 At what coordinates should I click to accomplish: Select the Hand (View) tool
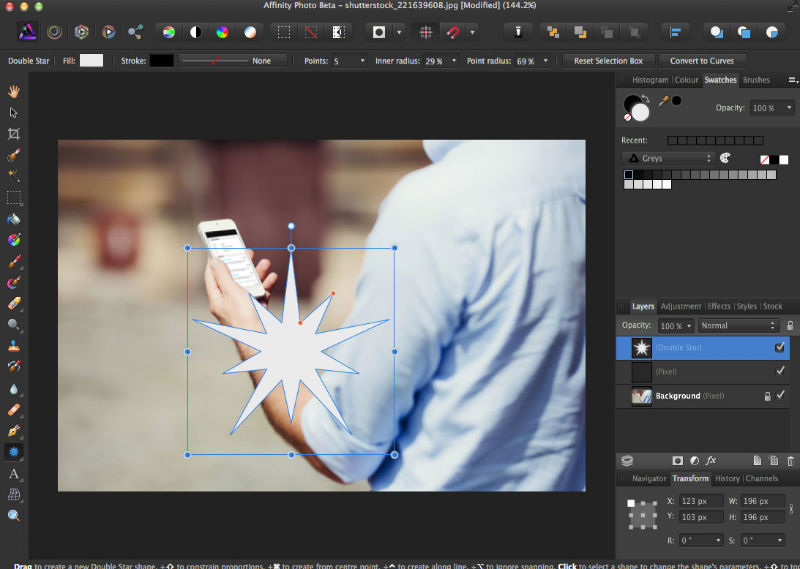(14, 91)
